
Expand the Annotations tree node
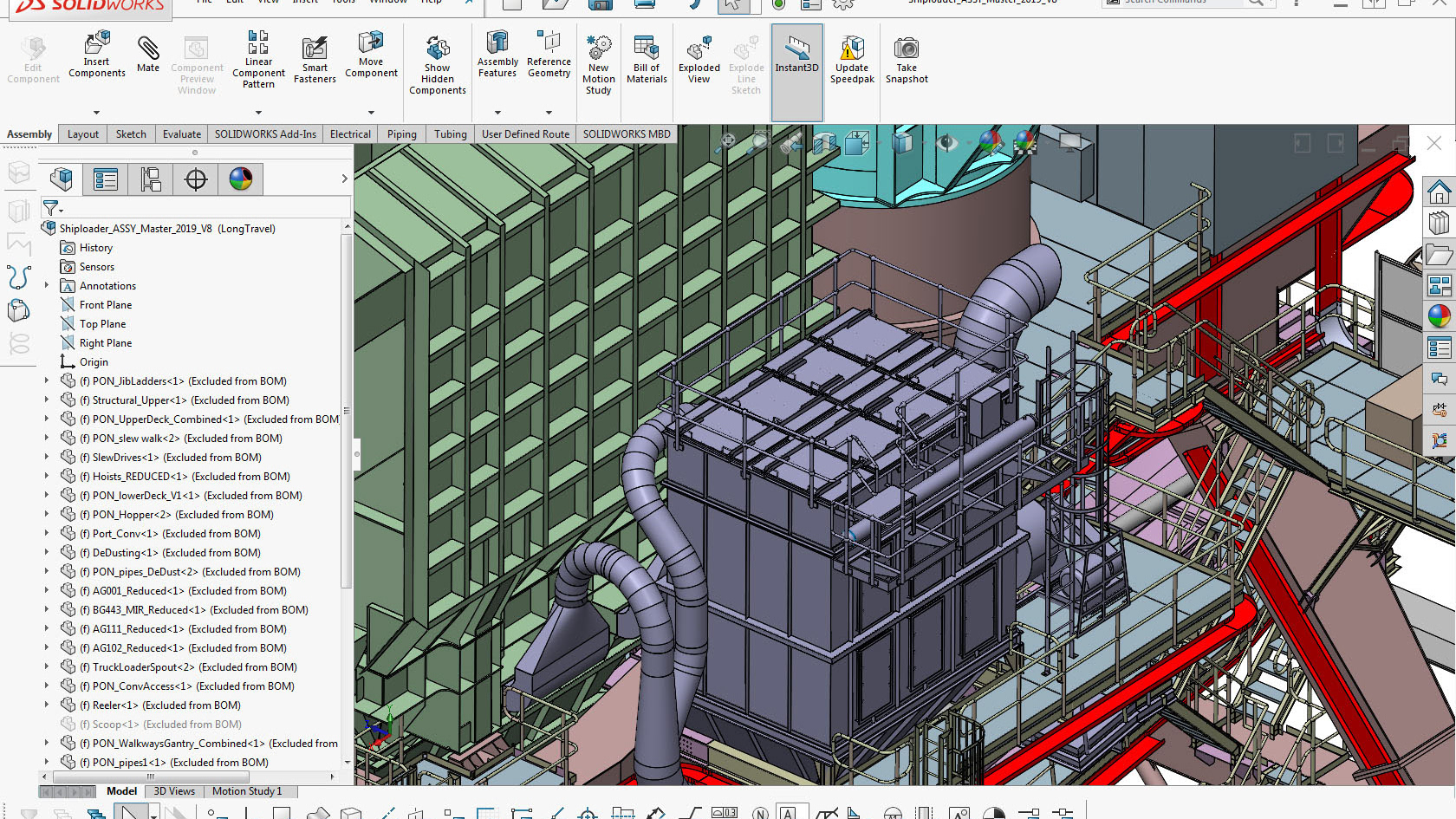[47, 285]
